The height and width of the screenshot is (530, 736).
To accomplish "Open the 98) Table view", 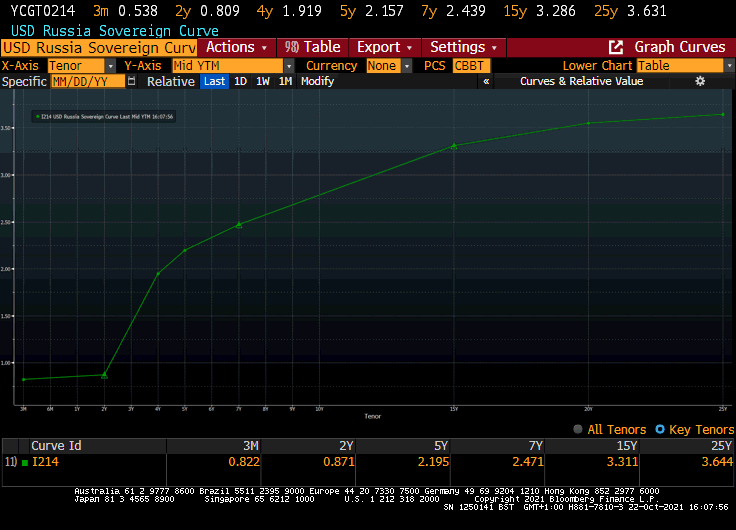I will (312, 47).
